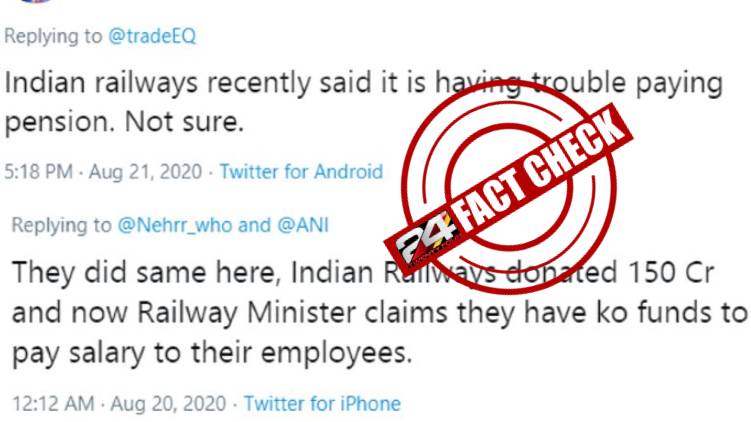This screenshot has width=751, height=422.
Task: Click the words 'Not sure.' in first tweet
Action: pos(184,122)
